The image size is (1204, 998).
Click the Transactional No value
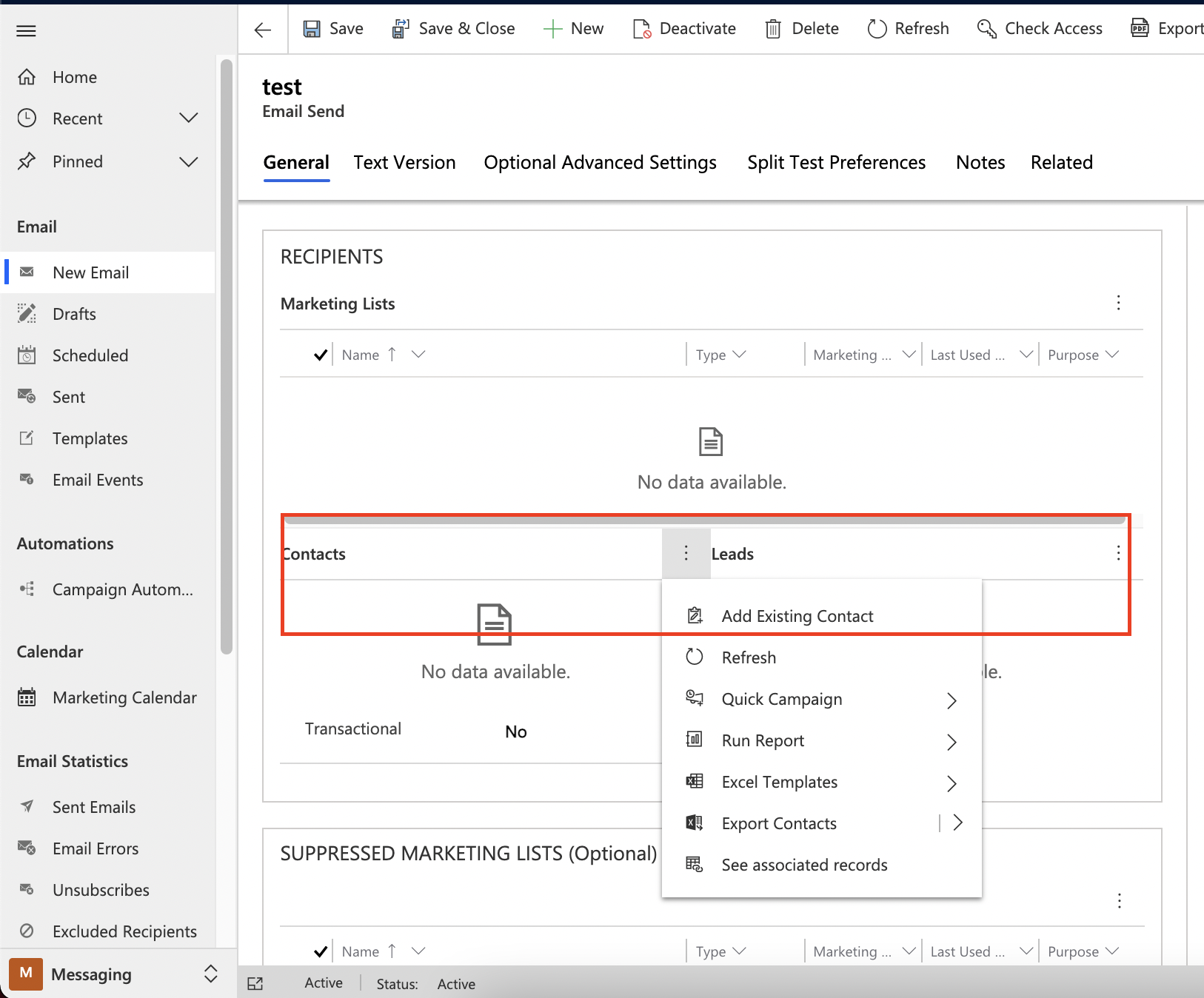click(x=516, y=732)
